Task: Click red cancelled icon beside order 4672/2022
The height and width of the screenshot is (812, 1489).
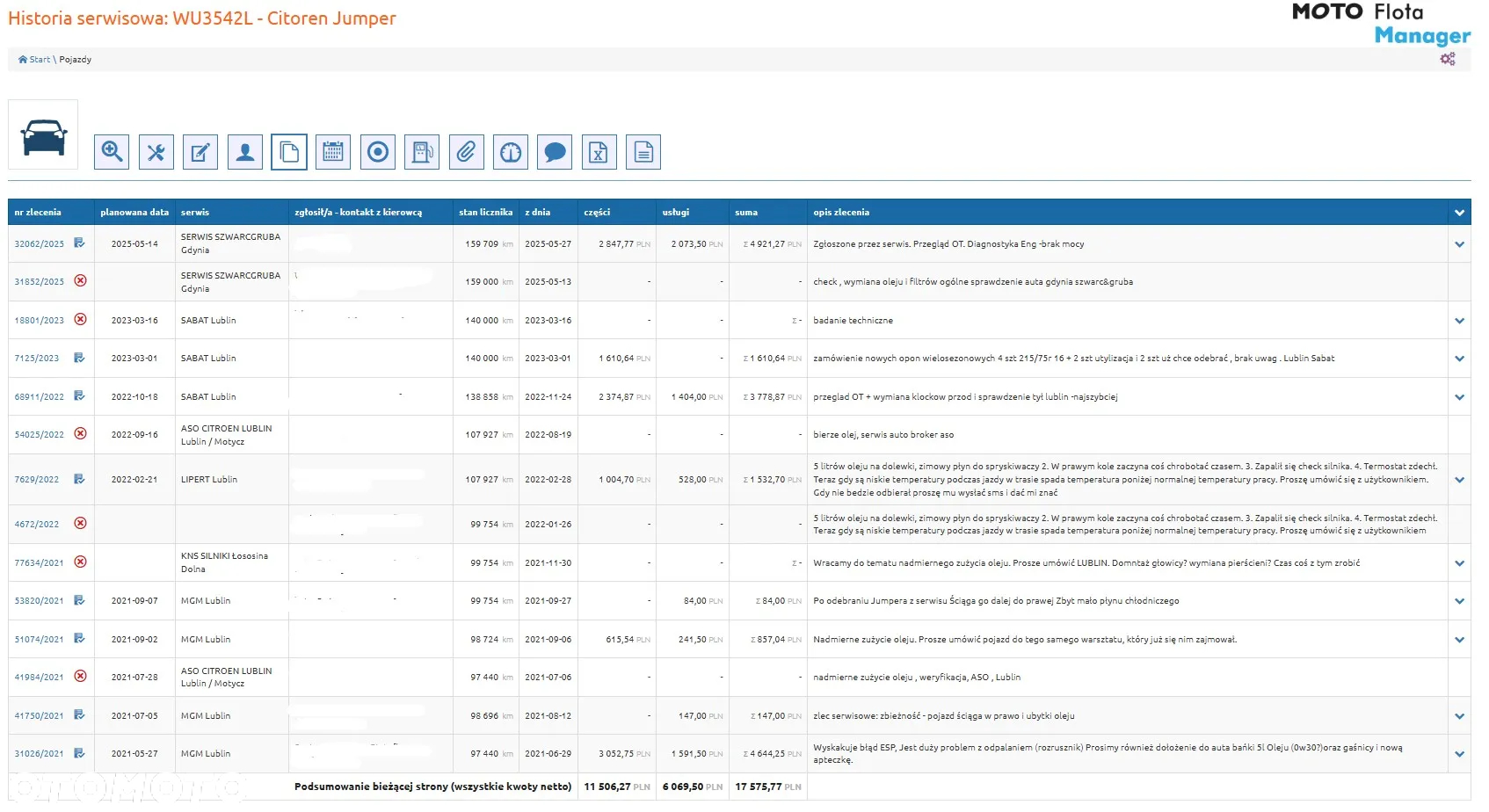Action: (80, 523)
